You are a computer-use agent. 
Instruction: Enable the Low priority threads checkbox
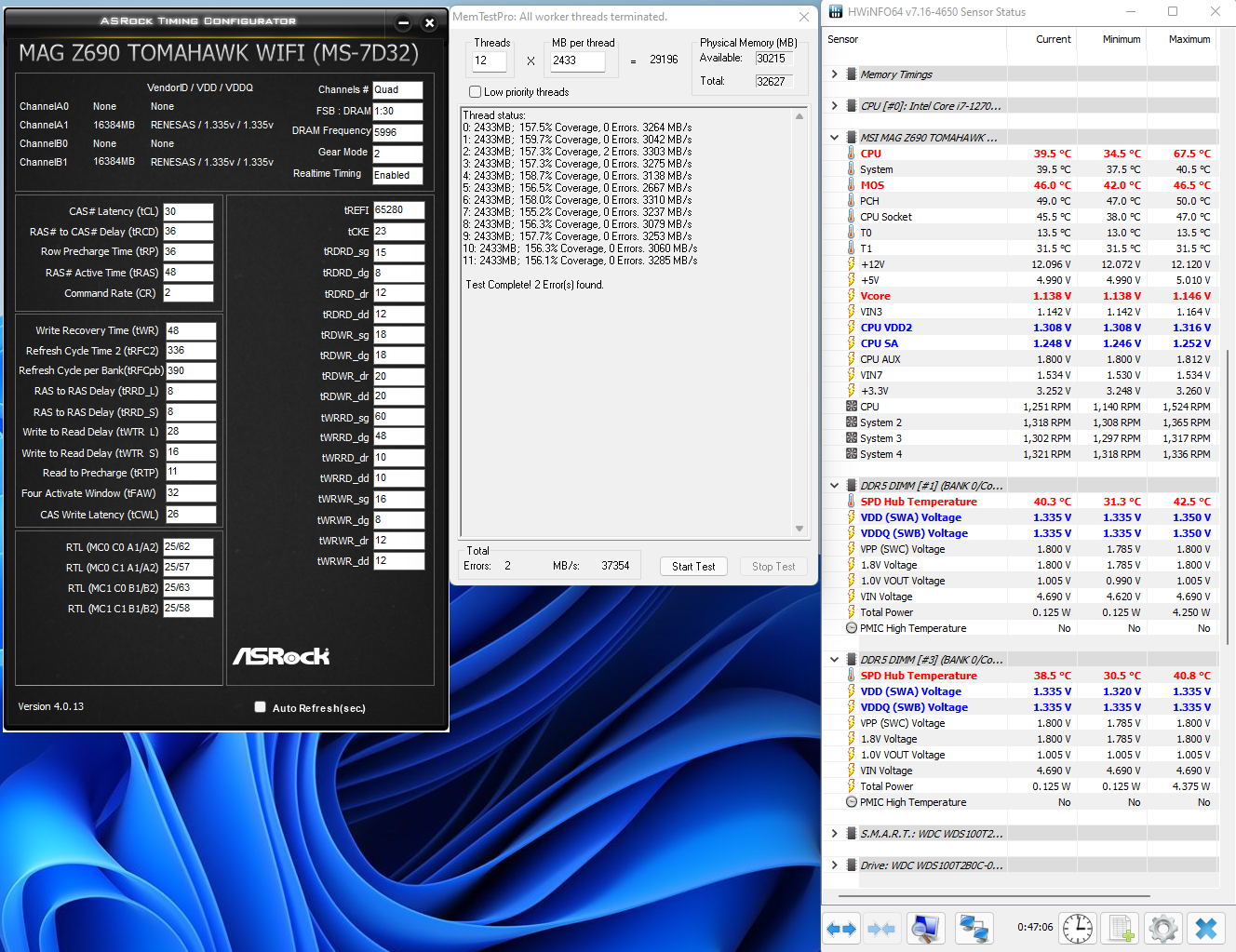pos(476,92)
